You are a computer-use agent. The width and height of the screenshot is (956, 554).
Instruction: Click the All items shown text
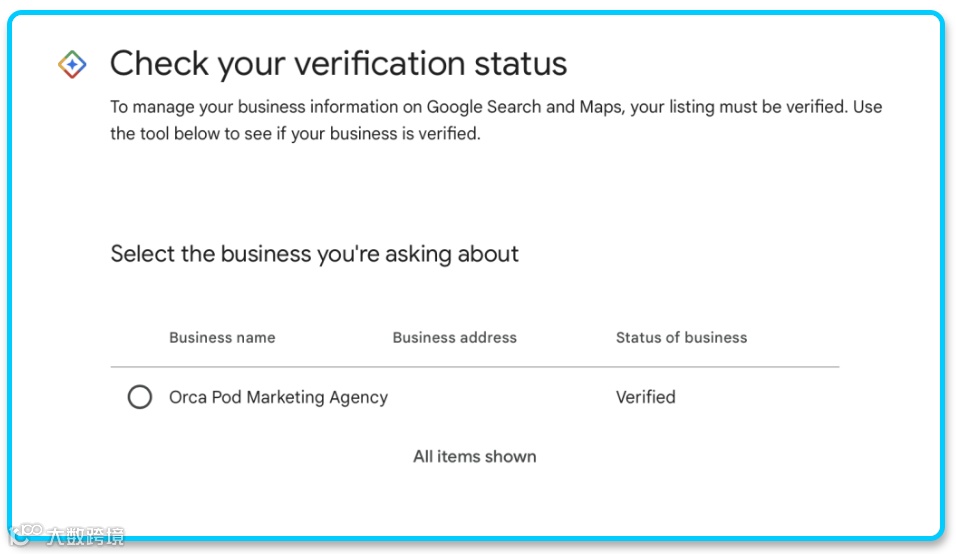pyautogui.click(x=474, y=456)
